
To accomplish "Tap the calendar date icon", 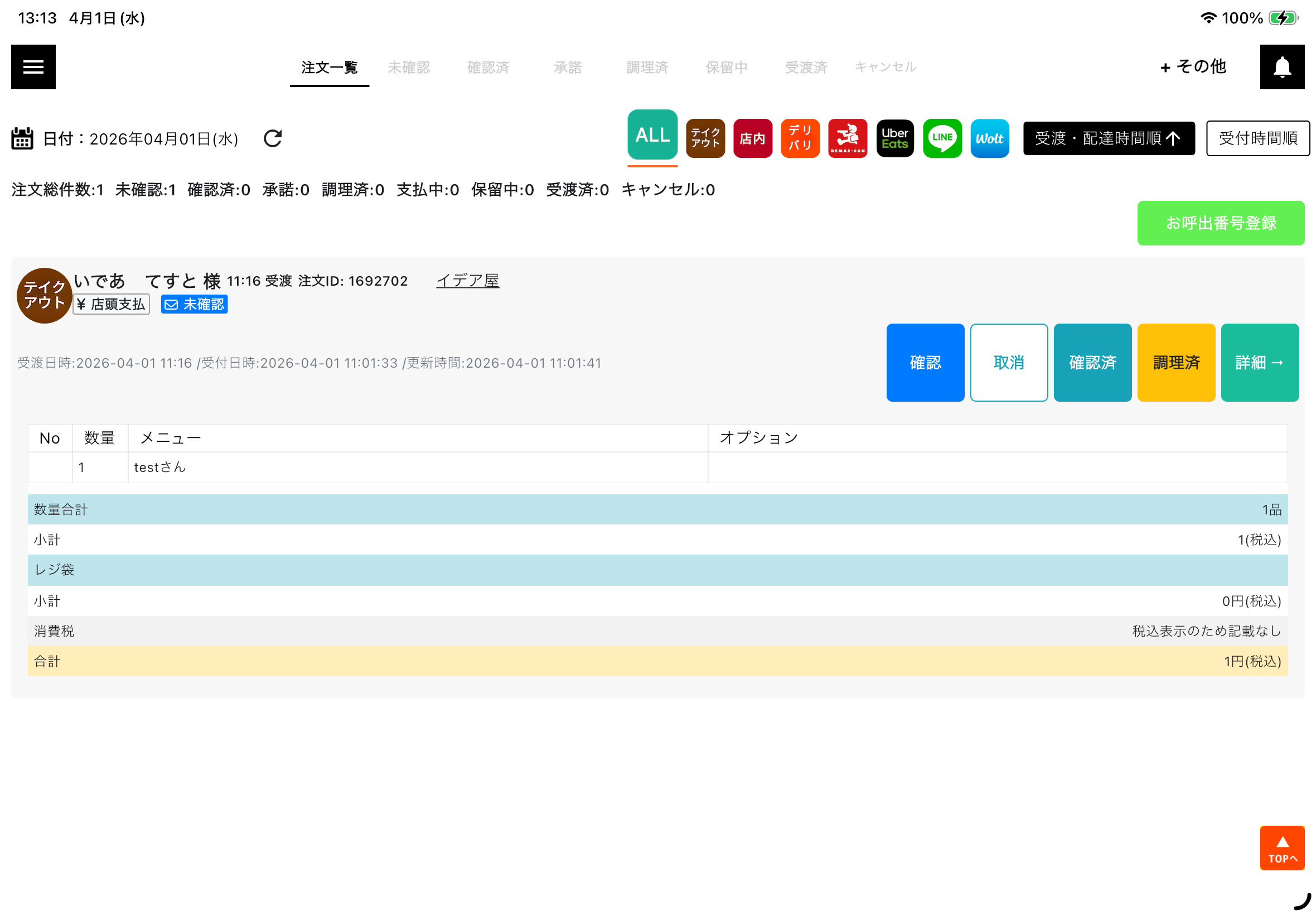I will 22,139.
